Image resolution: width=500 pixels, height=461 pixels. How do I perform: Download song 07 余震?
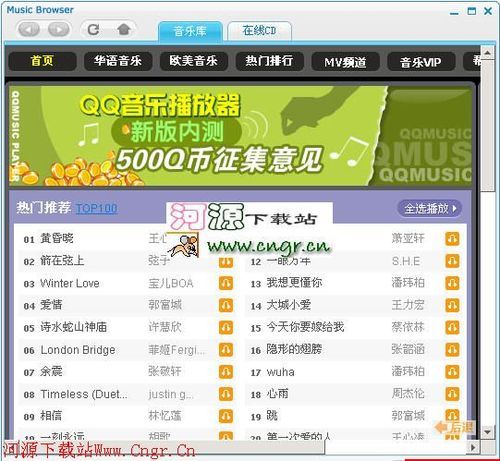(226, 372)
